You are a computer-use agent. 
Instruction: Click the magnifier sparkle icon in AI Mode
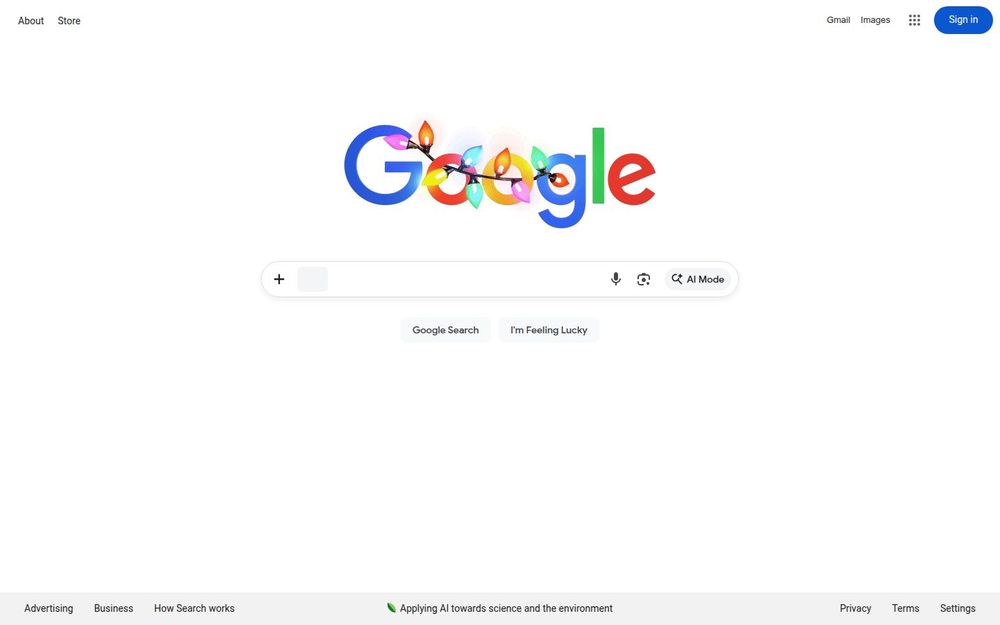click(677, 279)
